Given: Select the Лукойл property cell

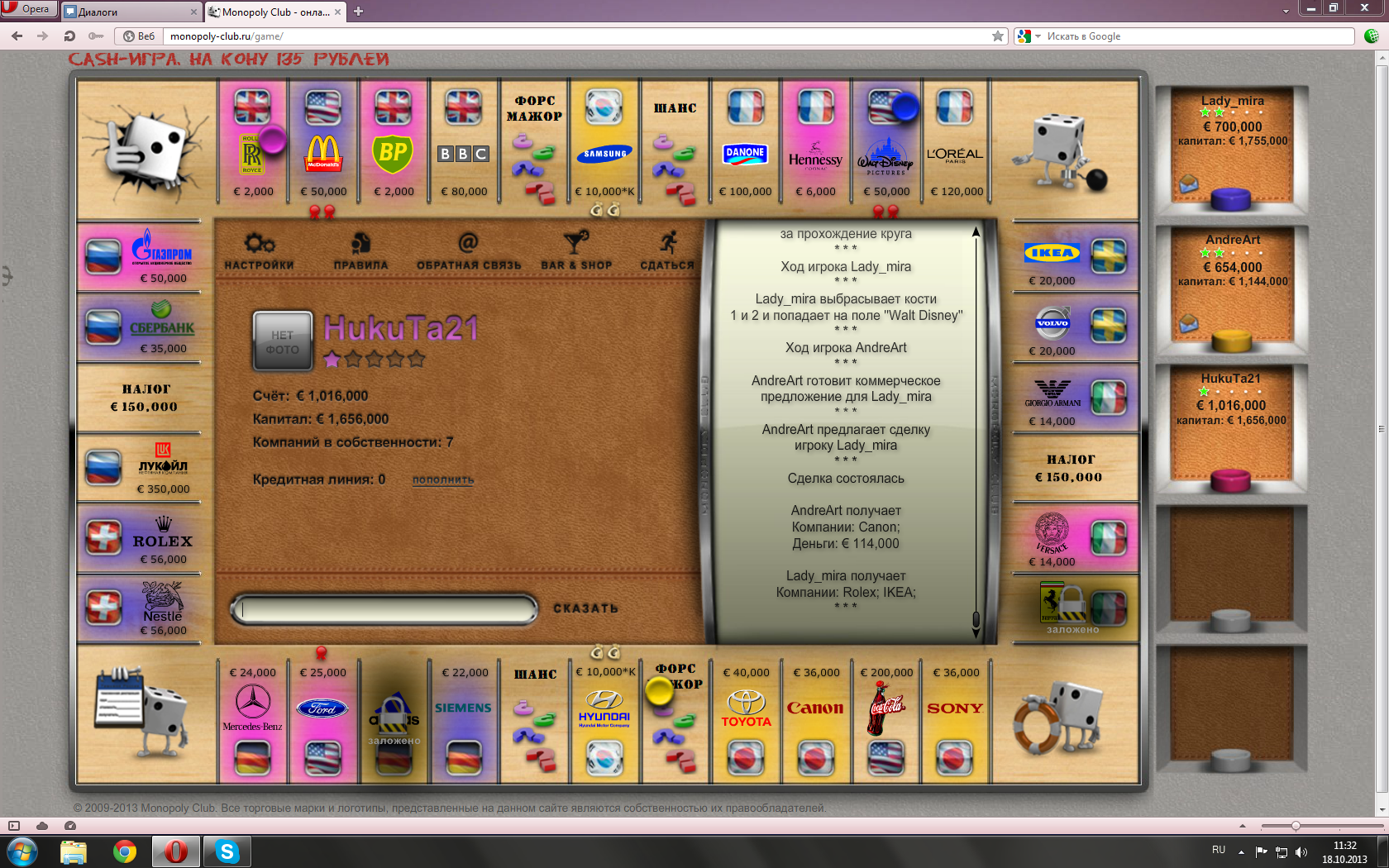Looking at the screenshot, I should point(139,468).
